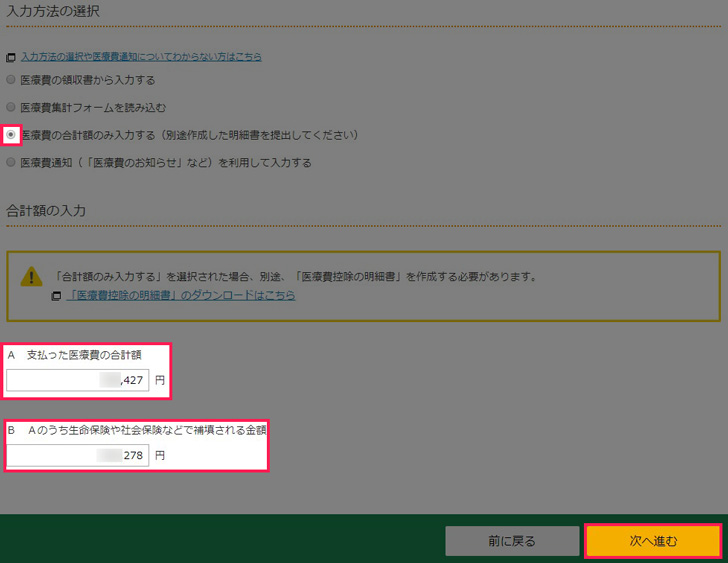The image size is (728, 563).
Task: Select the 医療費集計フォームを読み込む radio button
Action: [x=11, y=107]
